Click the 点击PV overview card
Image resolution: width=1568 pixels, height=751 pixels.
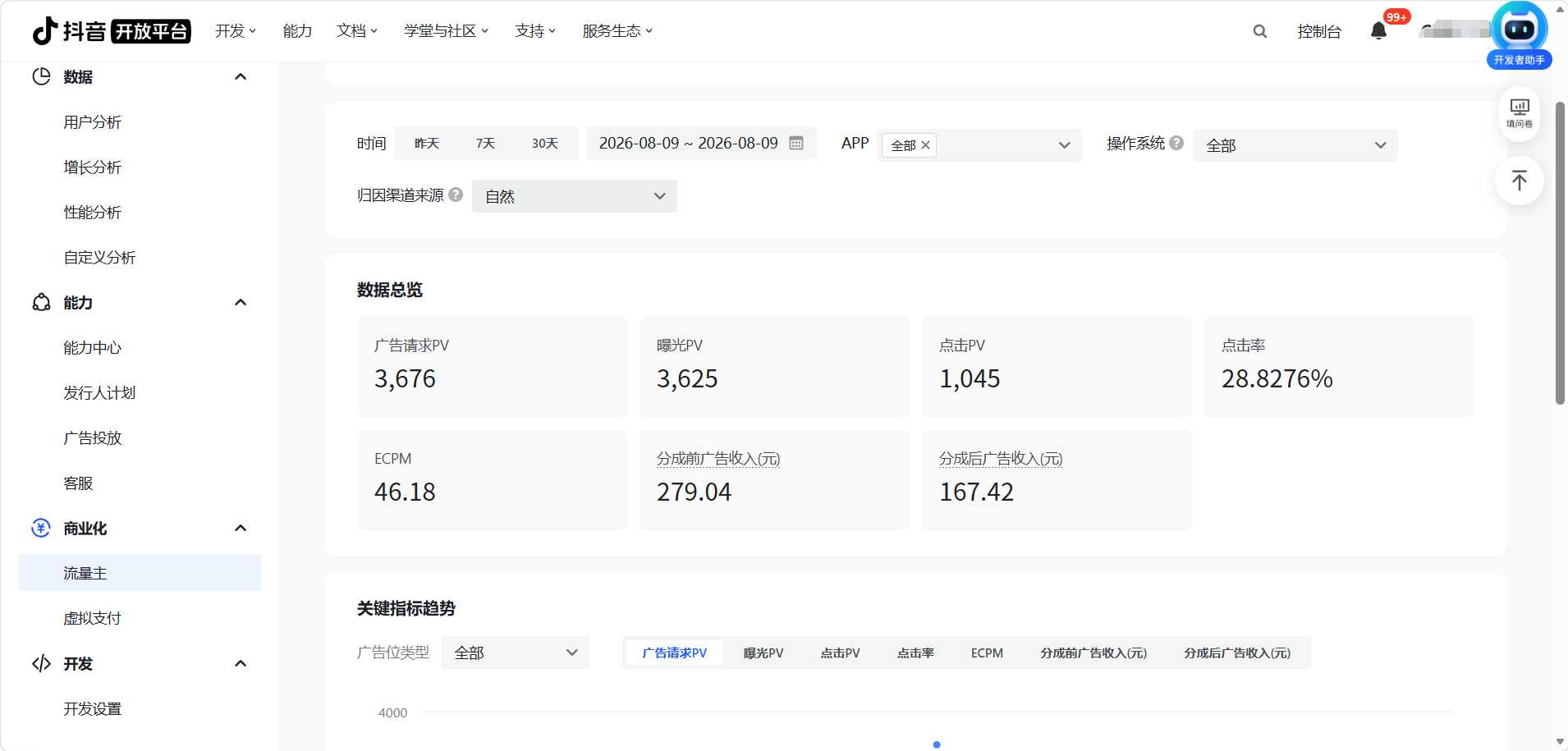click(x=1057, y=367)
